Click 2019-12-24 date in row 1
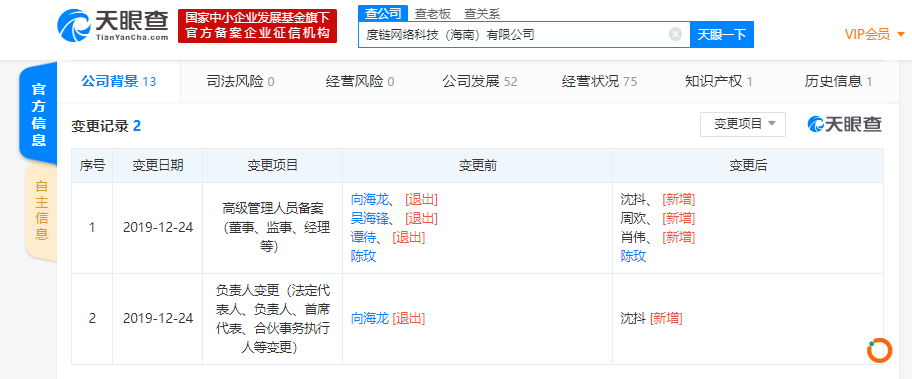This screenshot has height=379, width=912. (158, 228)
